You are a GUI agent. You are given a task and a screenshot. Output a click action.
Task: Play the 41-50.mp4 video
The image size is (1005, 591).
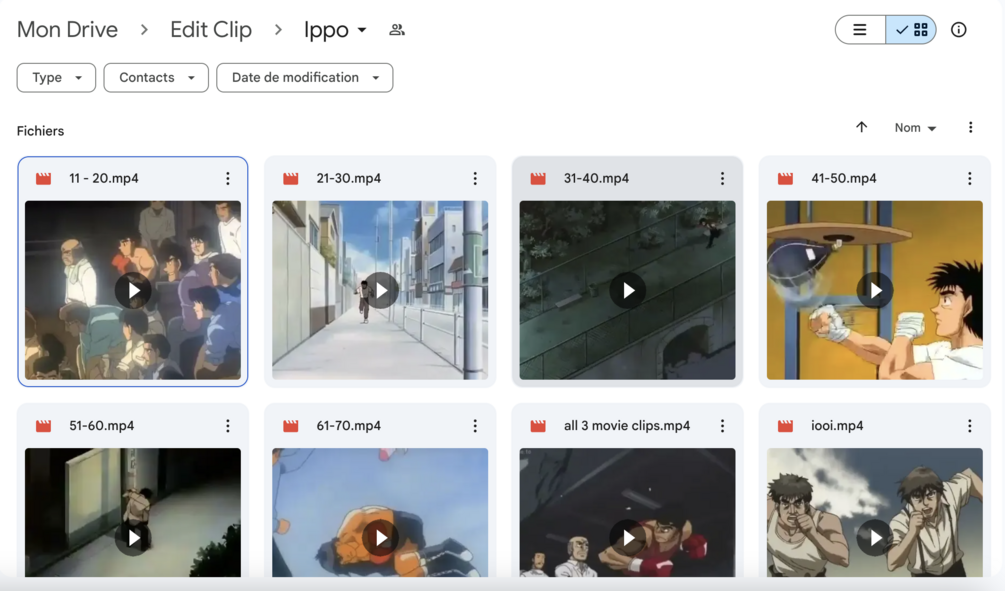coord(876,290)
